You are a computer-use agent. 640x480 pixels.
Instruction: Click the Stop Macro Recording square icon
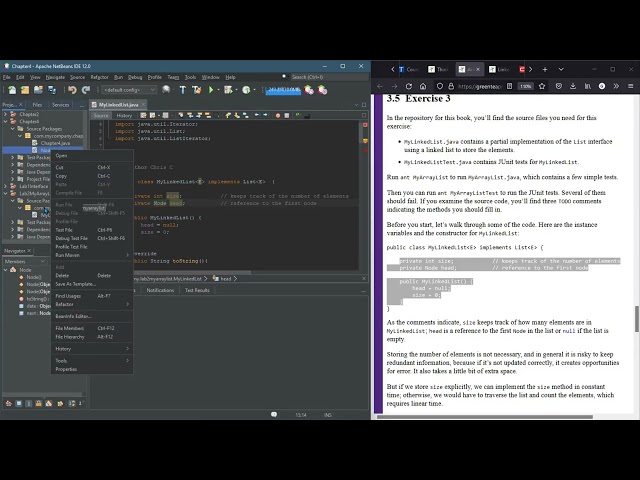click(287, 116)
